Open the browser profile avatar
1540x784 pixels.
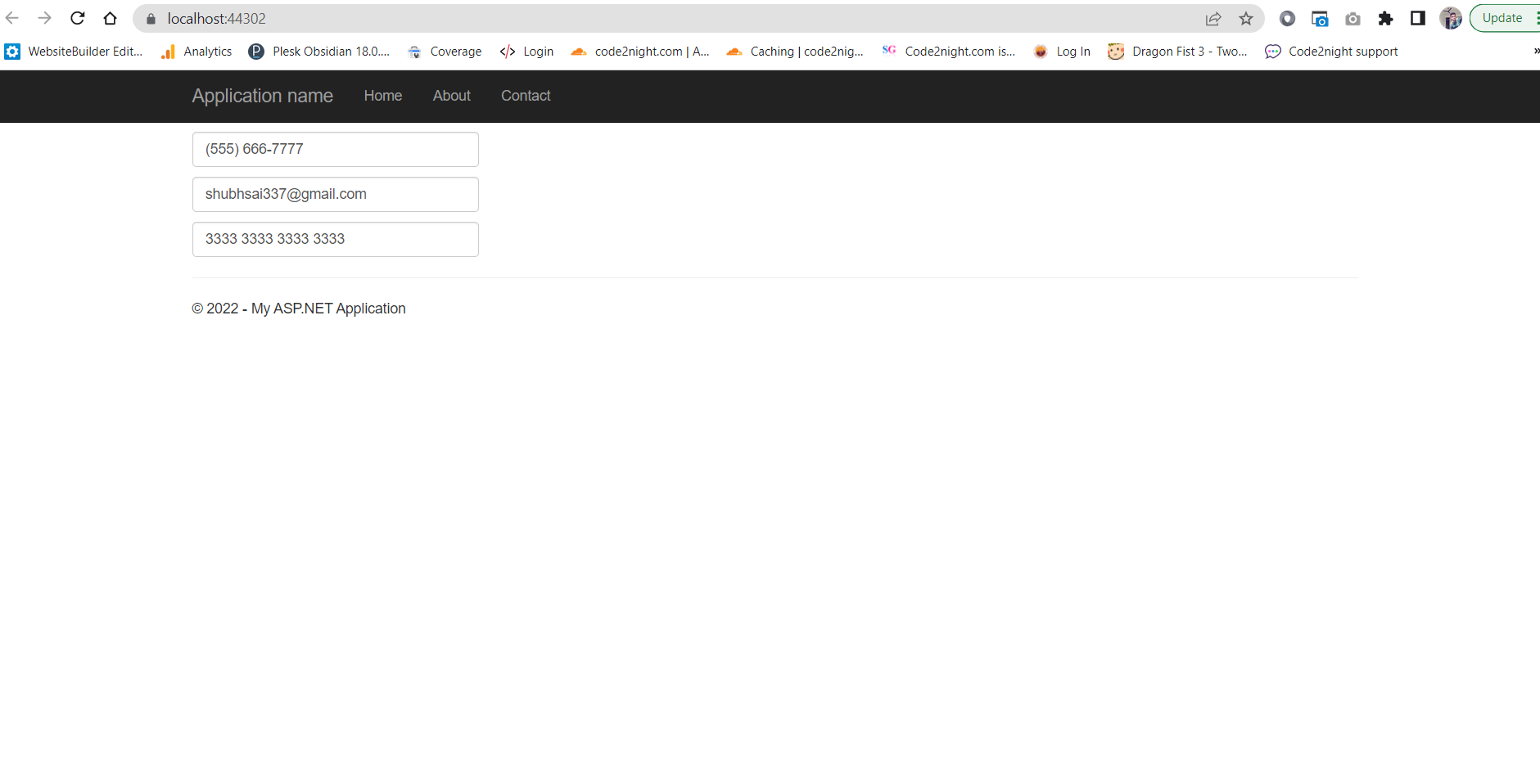point(1449,18)
